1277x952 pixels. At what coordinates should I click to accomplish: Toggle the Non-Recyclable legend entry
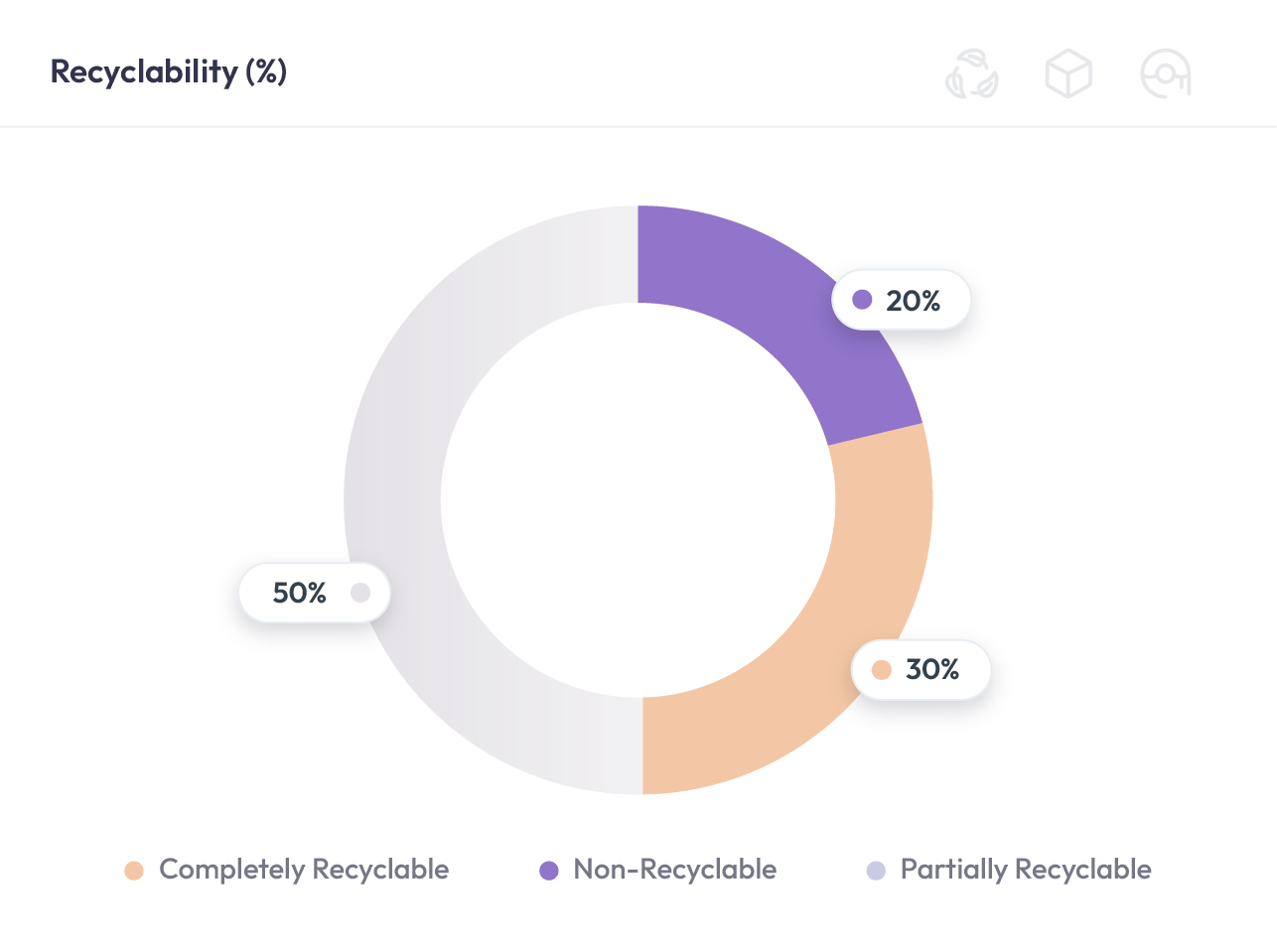[675, 869]
